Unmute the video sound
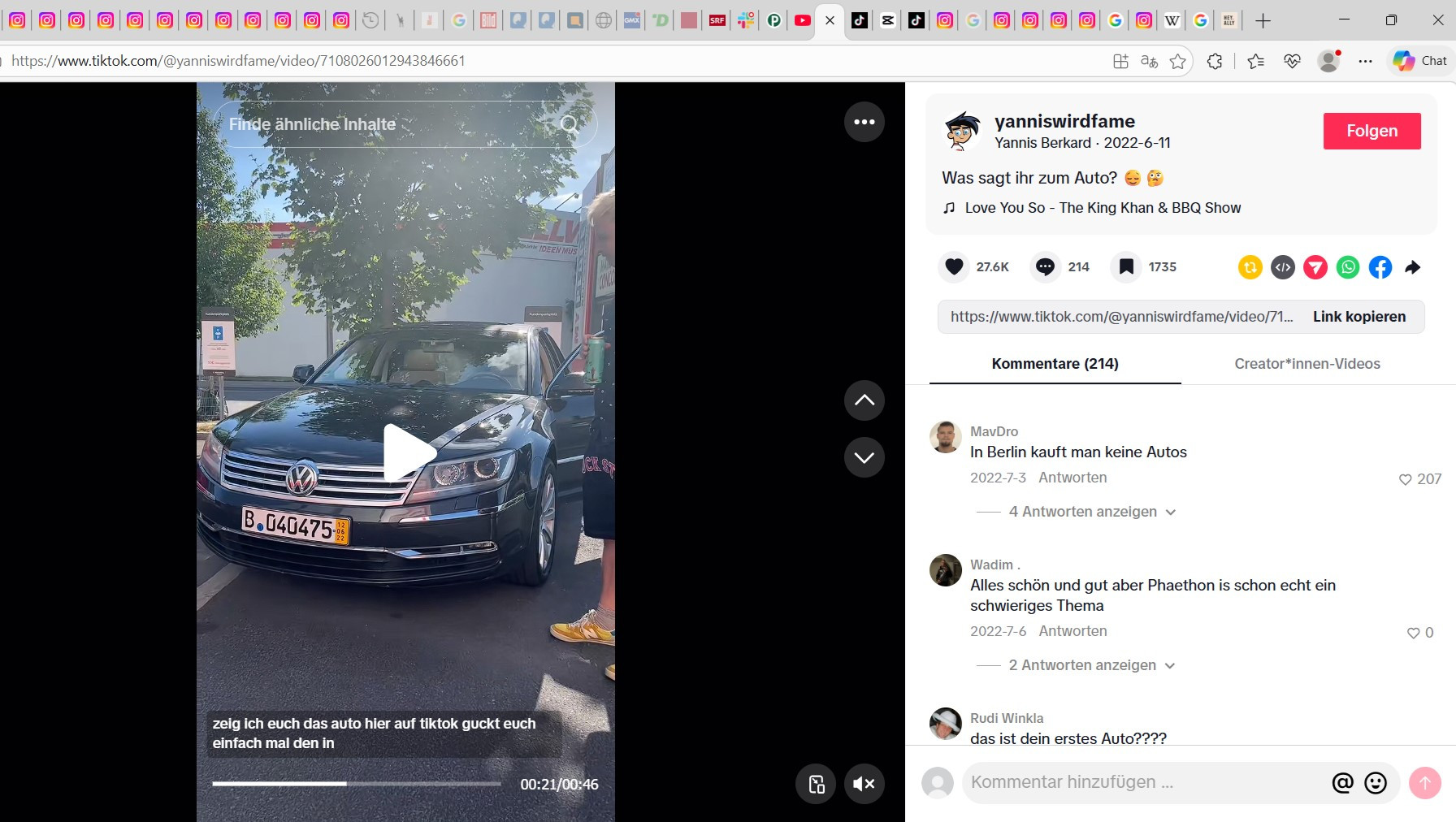 coord(864,784)
